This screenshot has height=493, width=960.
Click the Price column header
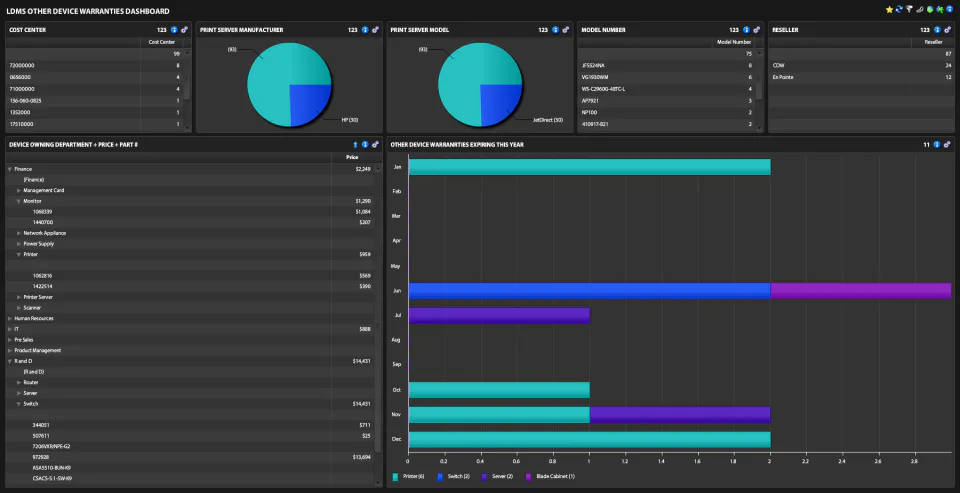coord(353,157)
